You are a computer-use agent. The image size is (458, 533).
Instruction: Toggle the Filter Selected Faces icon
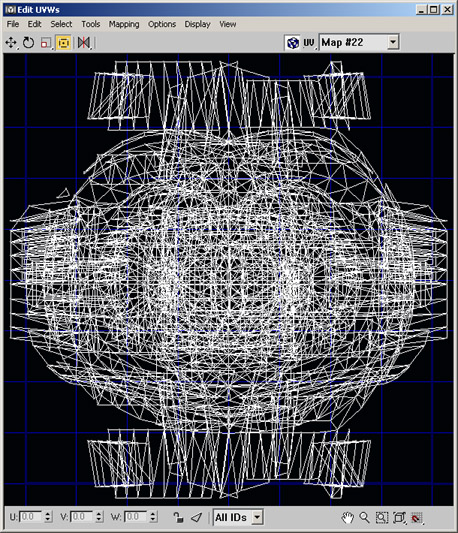point(197,517)
